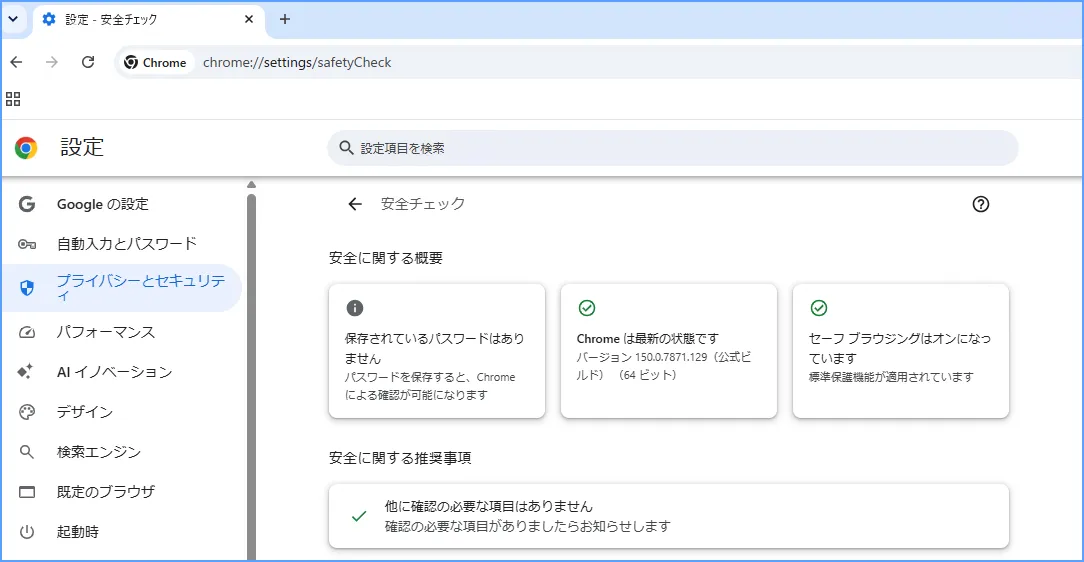Open 自動入力とパスワード settings
Screen dimensions: 1084x562
point(122,244)
